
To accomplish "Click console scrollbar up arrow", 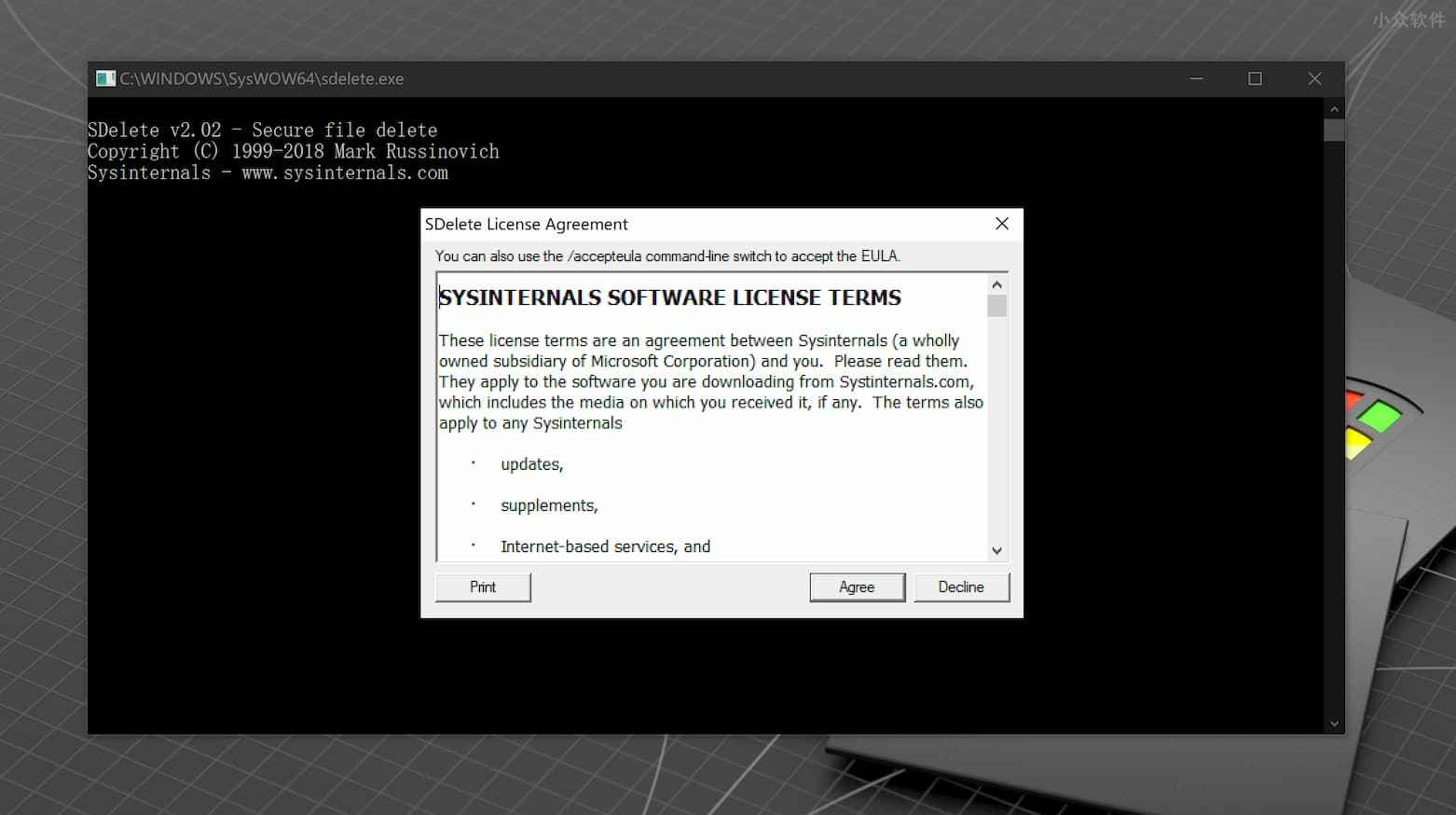I will (x=1334, y=109).
